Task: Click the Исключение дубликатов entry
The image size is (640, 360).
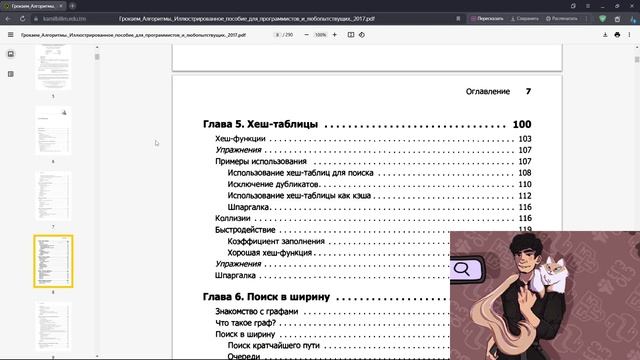Action: 273,184
